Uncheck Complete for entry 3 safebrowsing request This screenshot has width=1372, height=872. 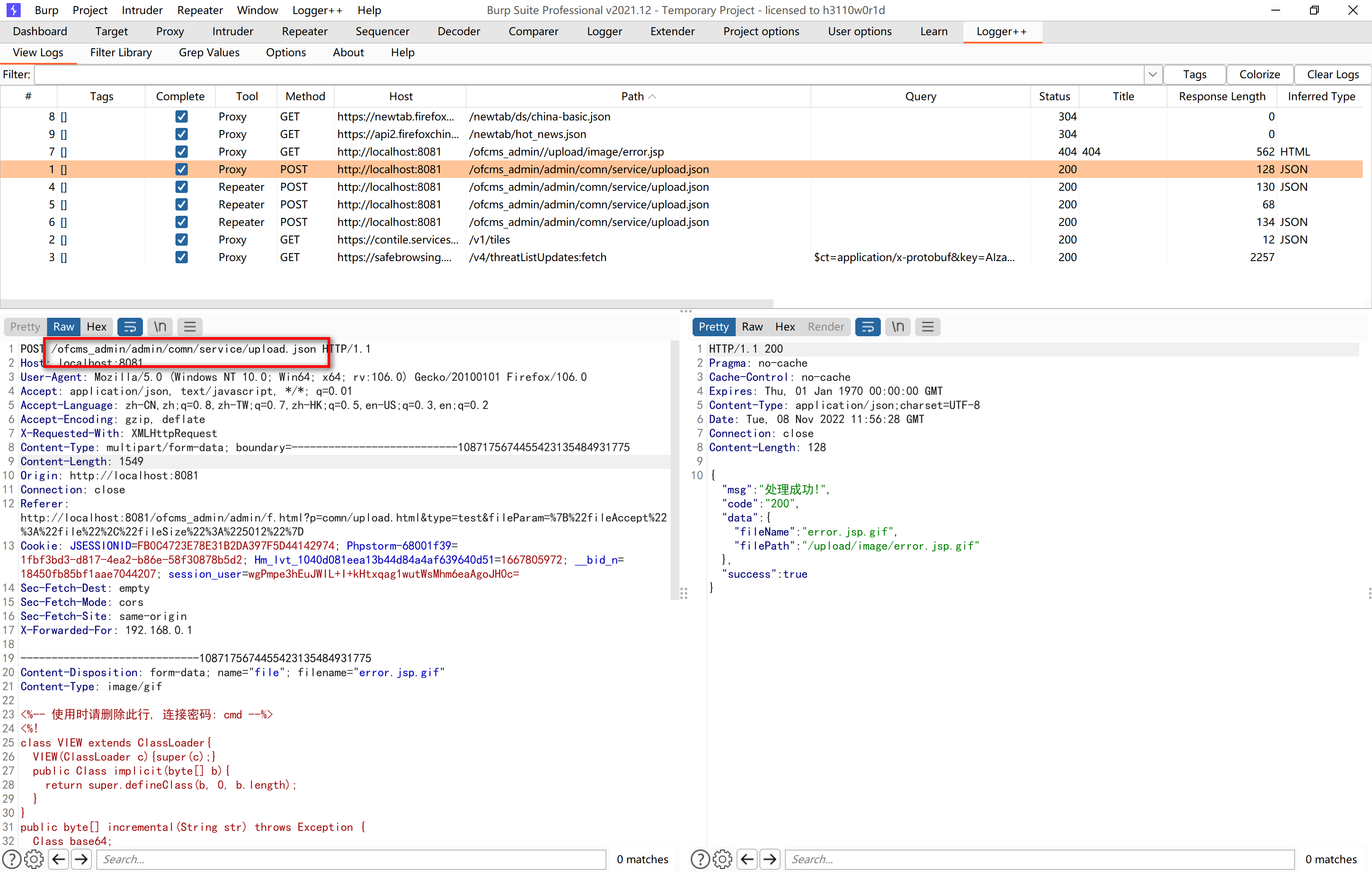click(x=181, y=257)
